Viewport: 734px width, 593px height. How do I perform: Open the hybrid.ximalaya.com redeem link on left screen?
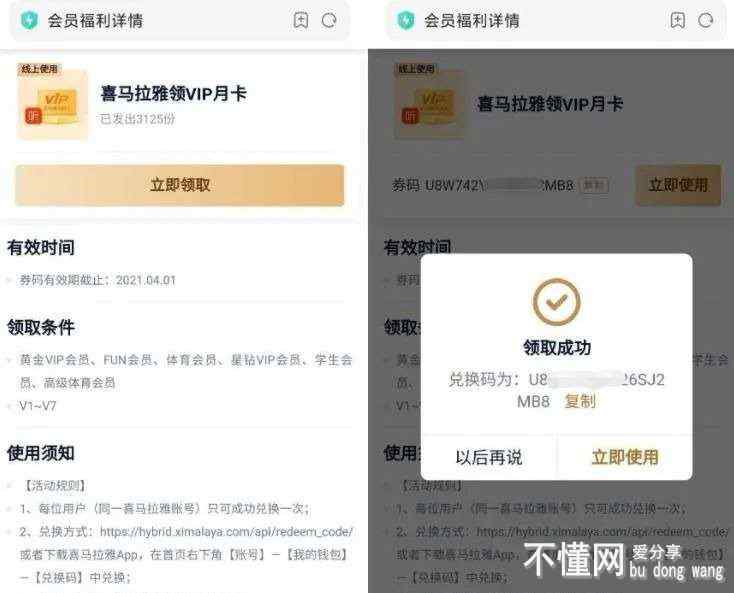(x=227, y=532)
